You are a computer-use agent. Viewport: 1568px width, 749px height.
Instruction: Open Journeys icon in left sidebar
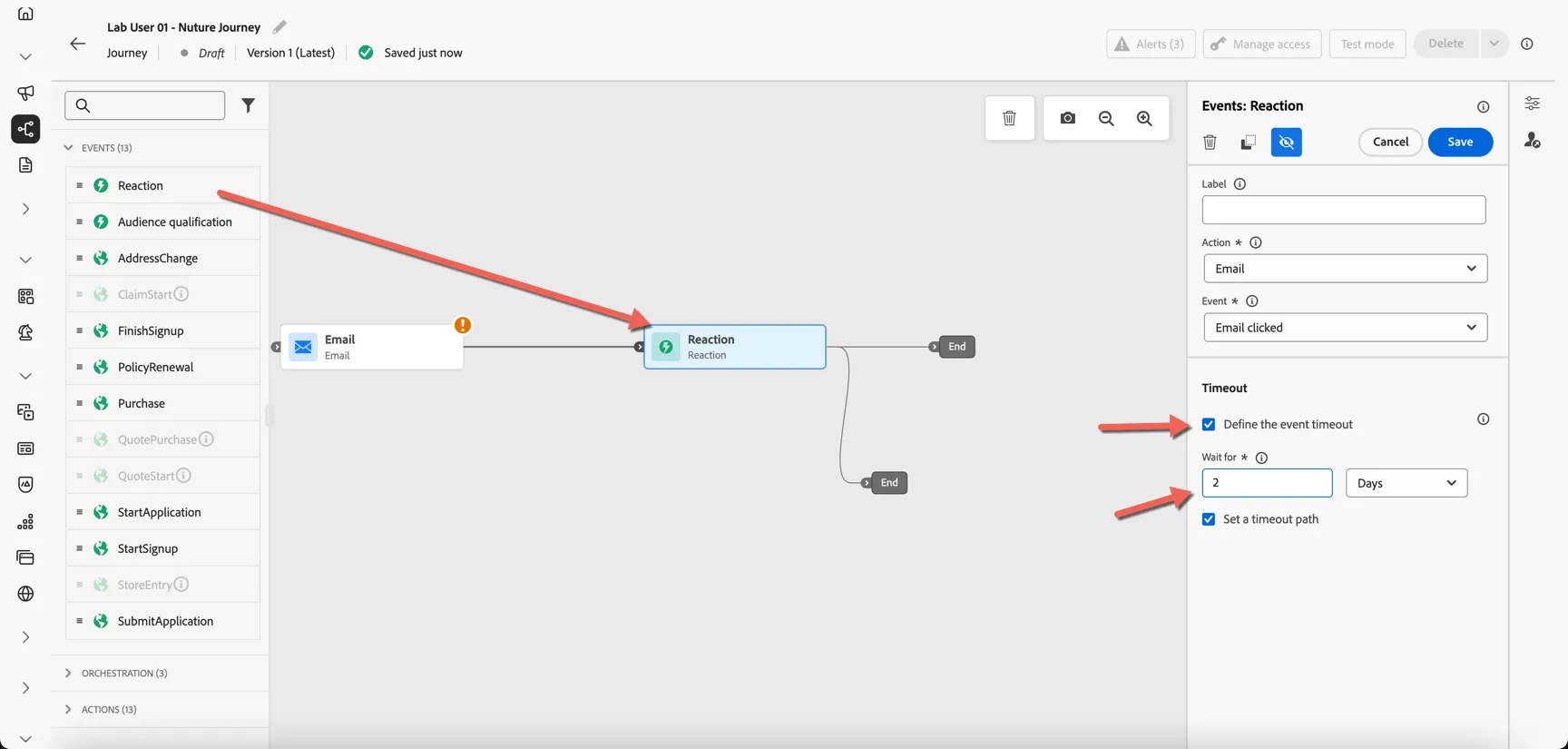(x=25, y=129)
